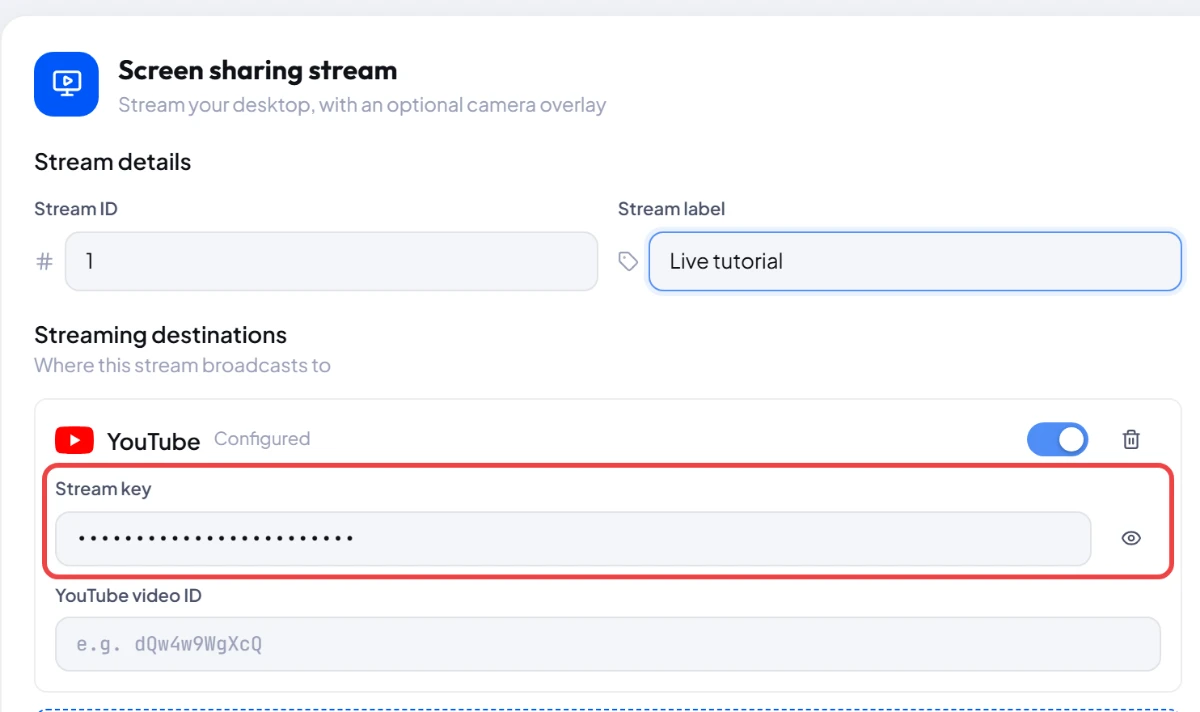
Task: Click the 'Where this stream broadcasts to' text
Action: 182,366
